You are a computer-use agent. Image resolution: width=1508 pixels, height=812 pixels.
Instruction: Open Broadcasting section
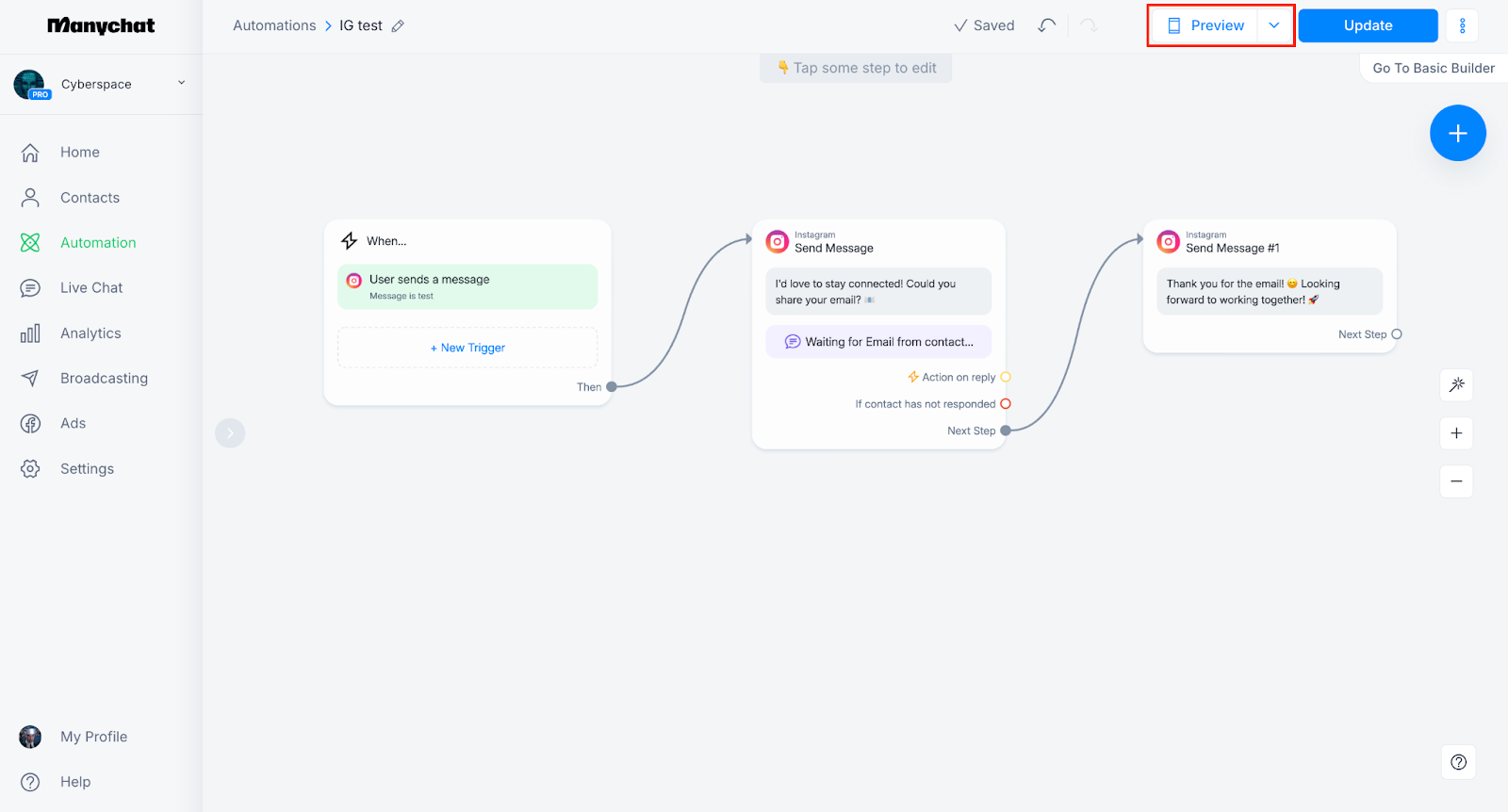coord(105,378)
